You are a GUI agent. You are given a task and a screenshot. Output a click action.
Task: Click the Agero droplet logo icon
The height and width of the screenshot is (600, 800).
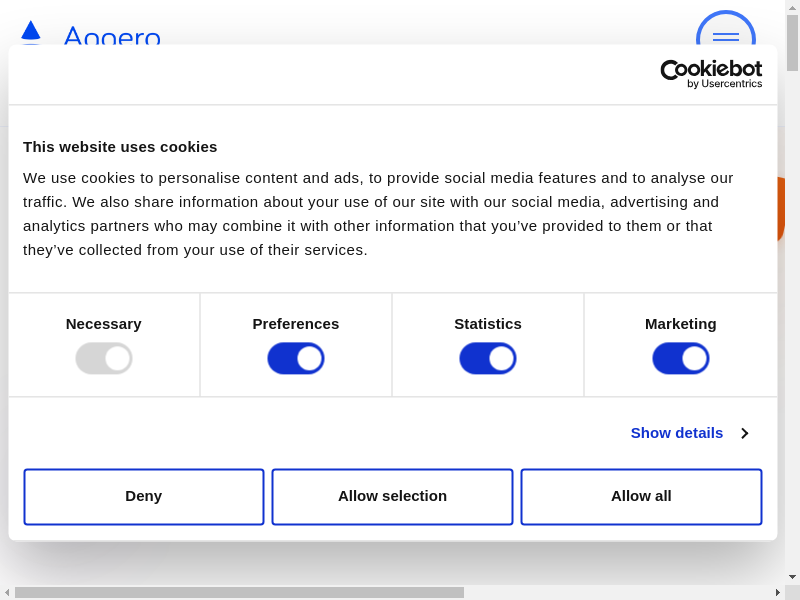(31, 31)
